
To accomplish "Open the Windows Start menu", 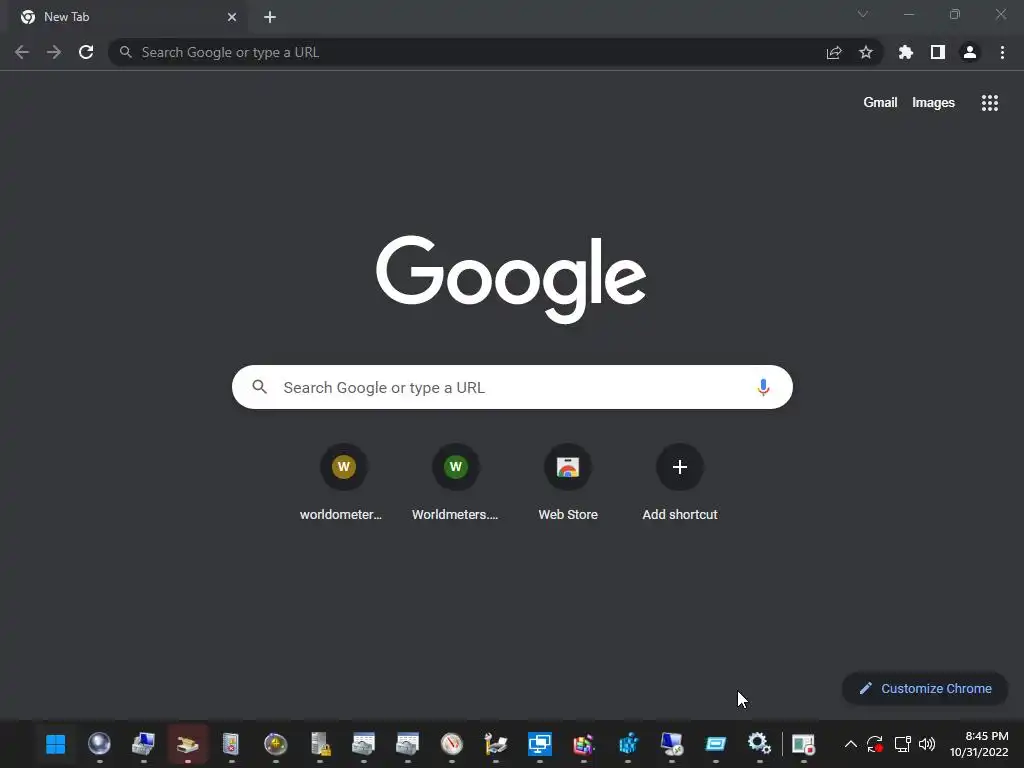I will (56, 744).
